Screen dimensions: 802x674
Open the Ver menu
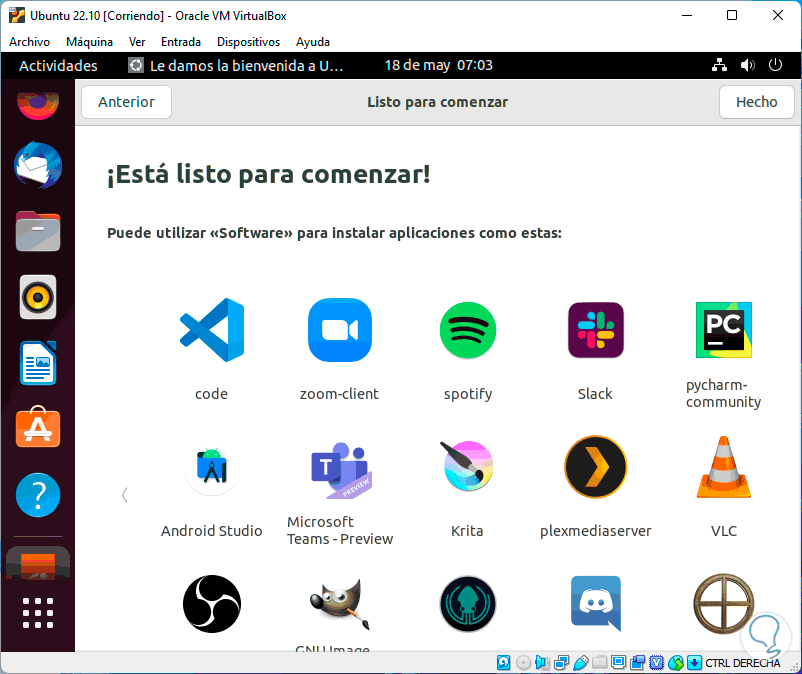pos(137,42)
